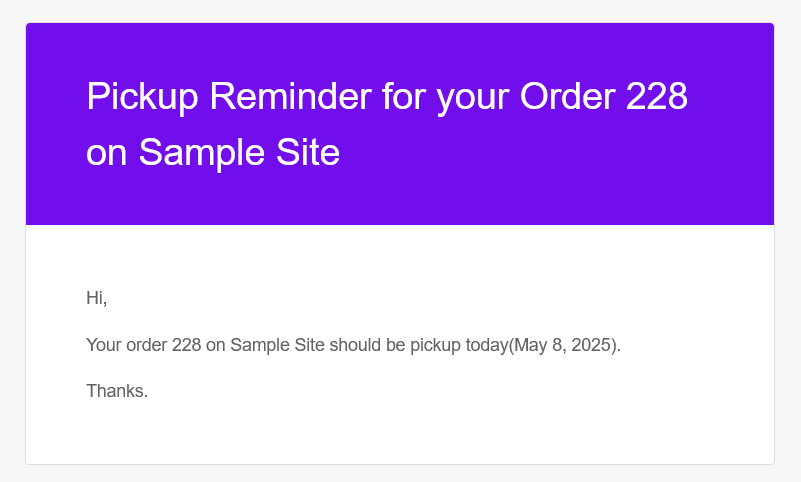Click the word "Your" starting the body sentence

pyautogui.click(x=104, y=345)
